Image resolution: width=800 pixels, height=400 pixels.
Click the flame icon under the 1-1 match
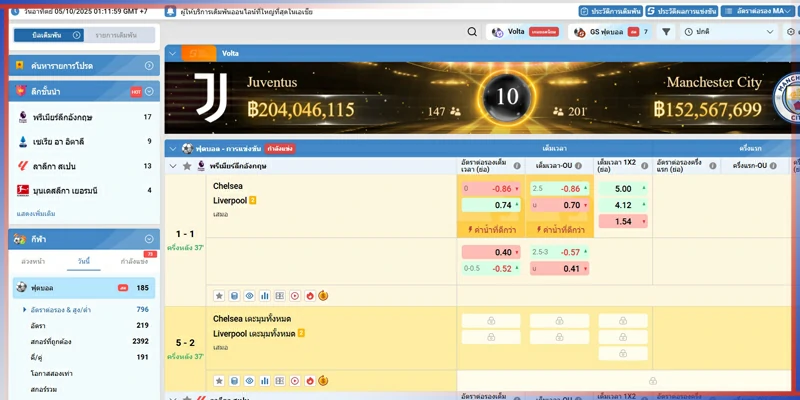309,296
